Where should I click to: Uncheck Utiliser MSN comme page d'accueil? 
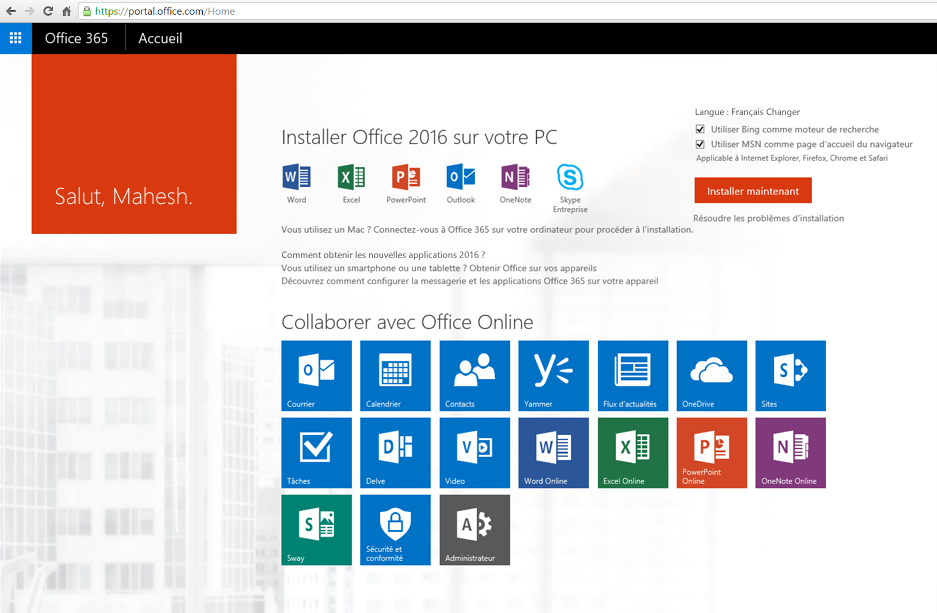[700, 144]
